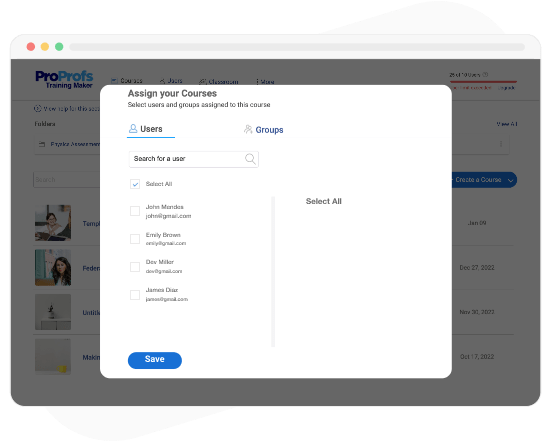This screenshot has width=551, height=442.
Task: Click the Search for a user field
Action: (194, 159)
